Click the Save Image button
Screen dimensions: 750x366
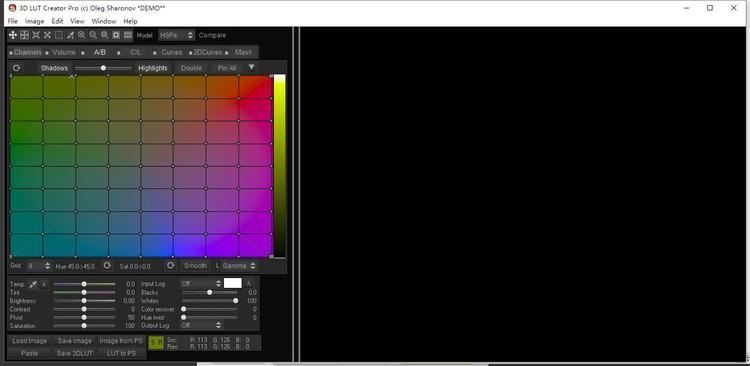pyautogui.click(x=74, y=341)
